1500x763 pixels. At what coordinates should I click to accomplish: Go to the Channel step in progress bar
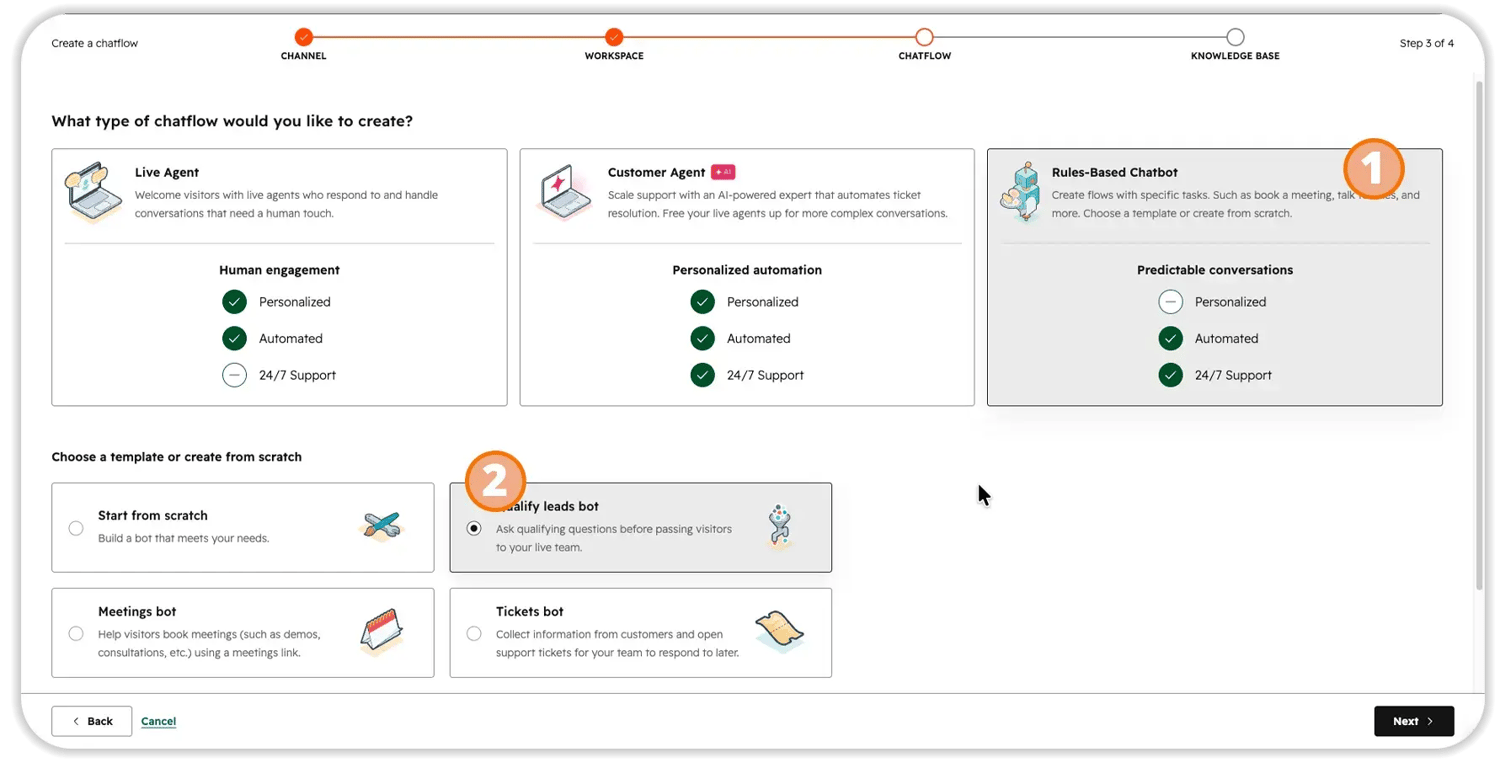pos(304,37)
